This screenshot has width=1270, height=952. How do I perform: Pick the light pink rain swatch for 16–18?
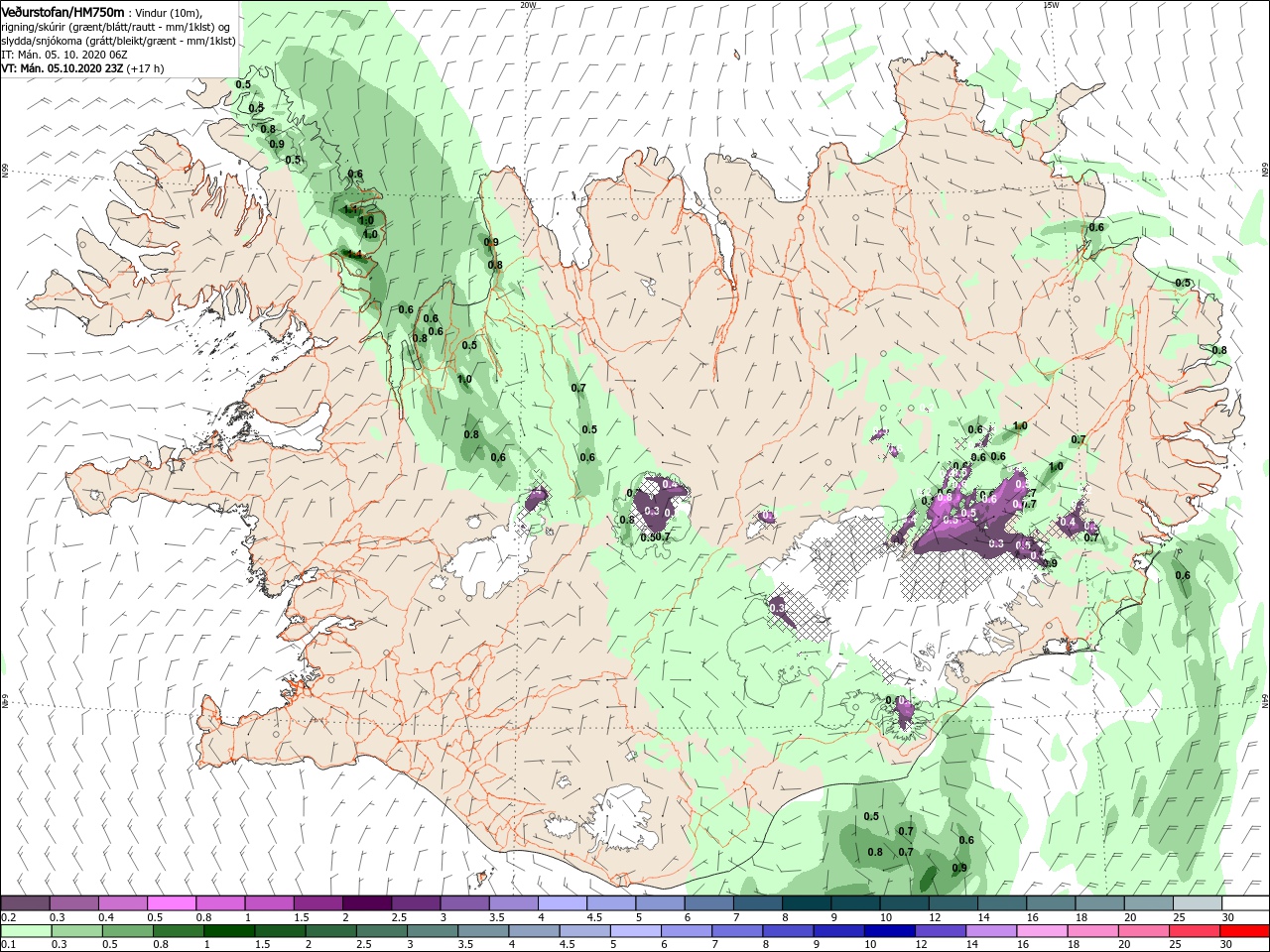pyautogui.click(x=1041, y=931)
